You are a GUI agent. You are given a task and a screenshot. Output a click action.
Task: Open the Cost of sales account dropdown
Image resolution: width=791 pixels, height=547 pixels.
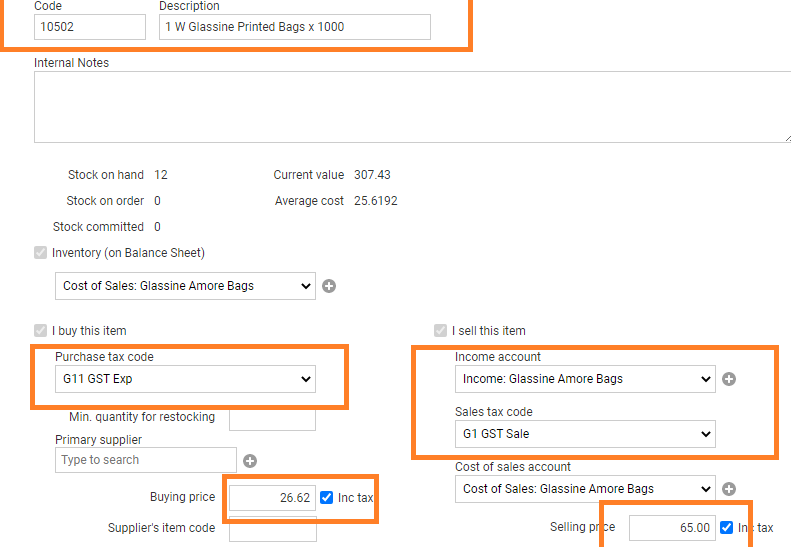pos(584,489)
